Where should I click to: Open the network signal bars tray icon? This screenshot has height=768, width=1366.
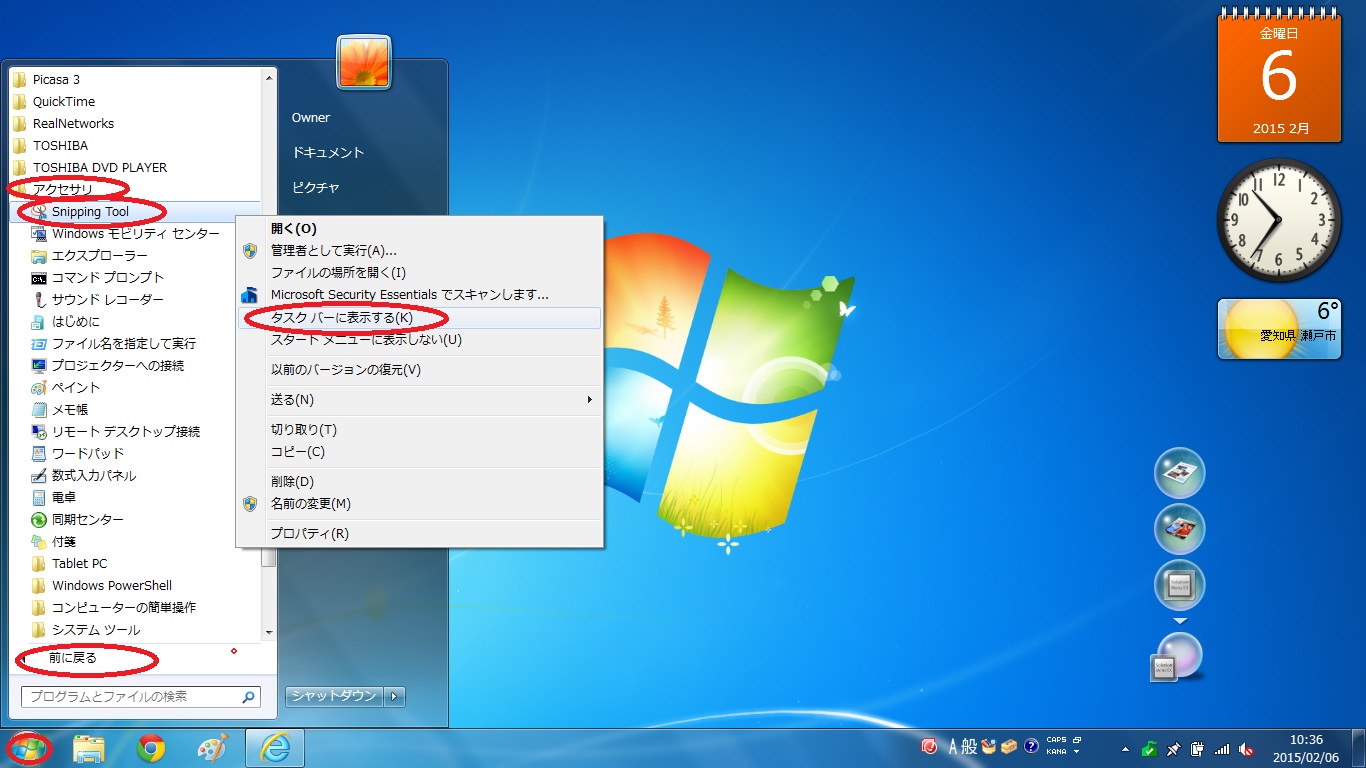[1221, 748]
